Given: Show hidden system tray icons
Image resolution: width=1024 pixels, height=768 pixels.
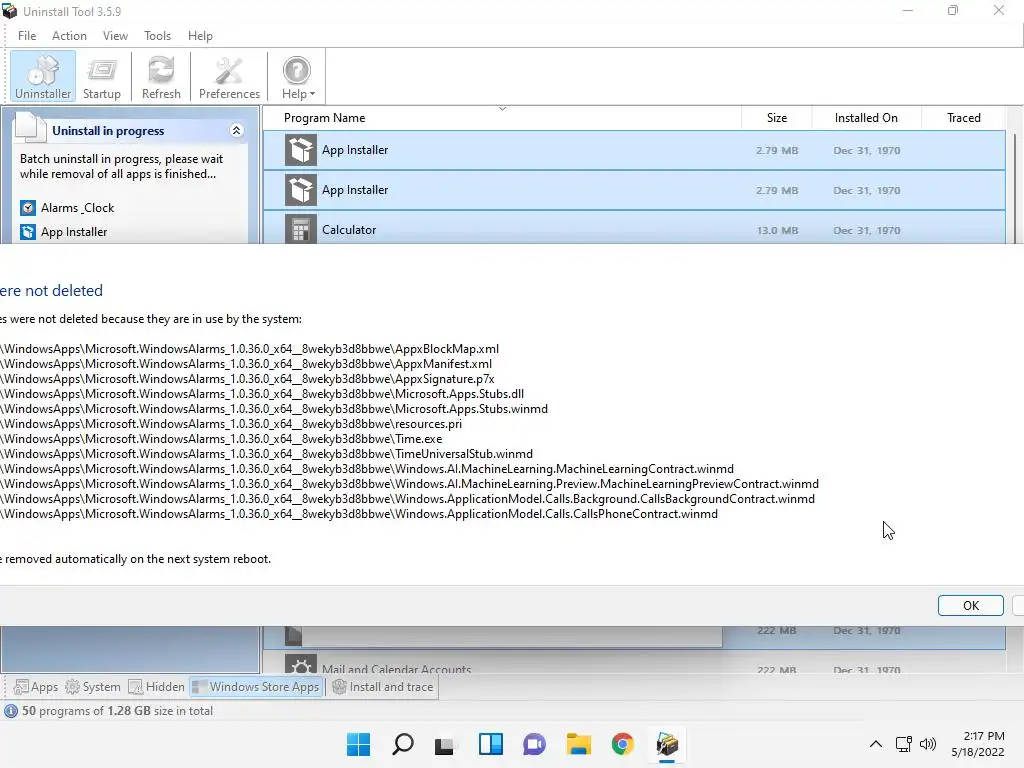Looking at the screenshot, I should pos(876,744).
